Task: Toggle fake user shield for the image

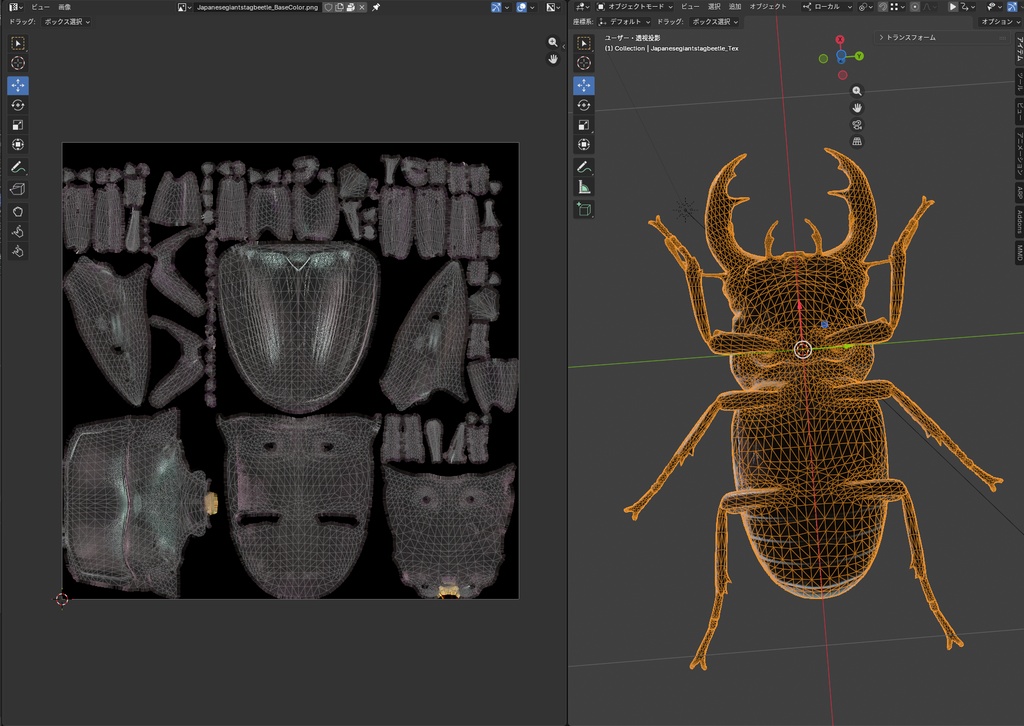Action: 328,7
